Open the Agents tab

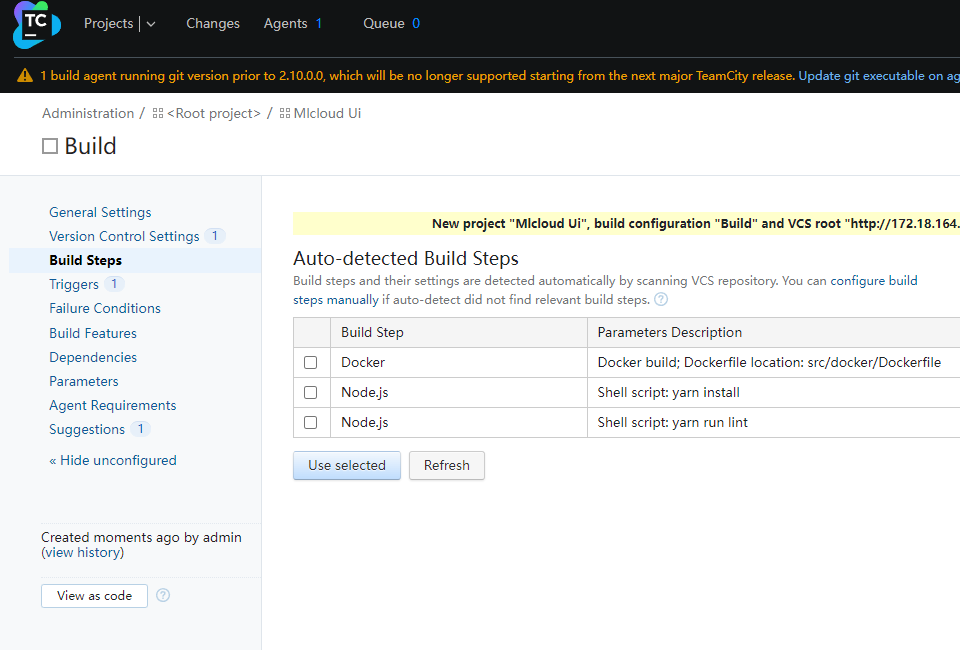285,23
